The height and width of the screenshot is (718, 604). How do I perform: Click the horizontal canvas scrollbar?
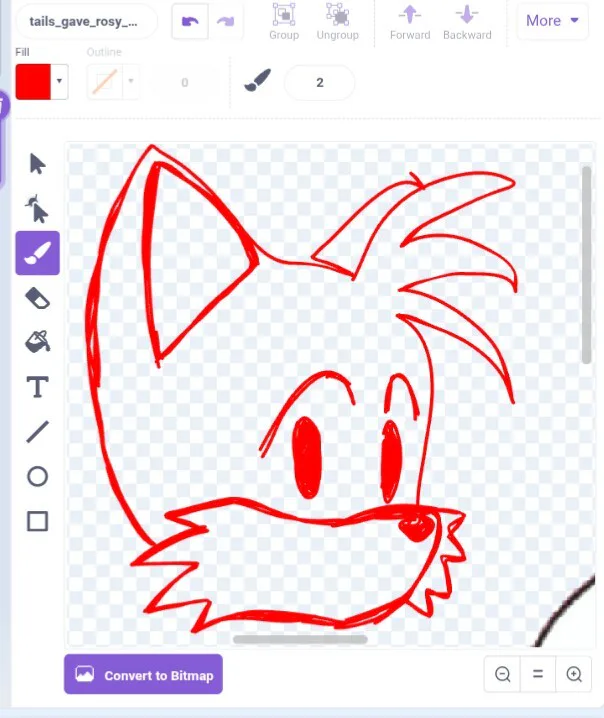(x=300, y=639)
